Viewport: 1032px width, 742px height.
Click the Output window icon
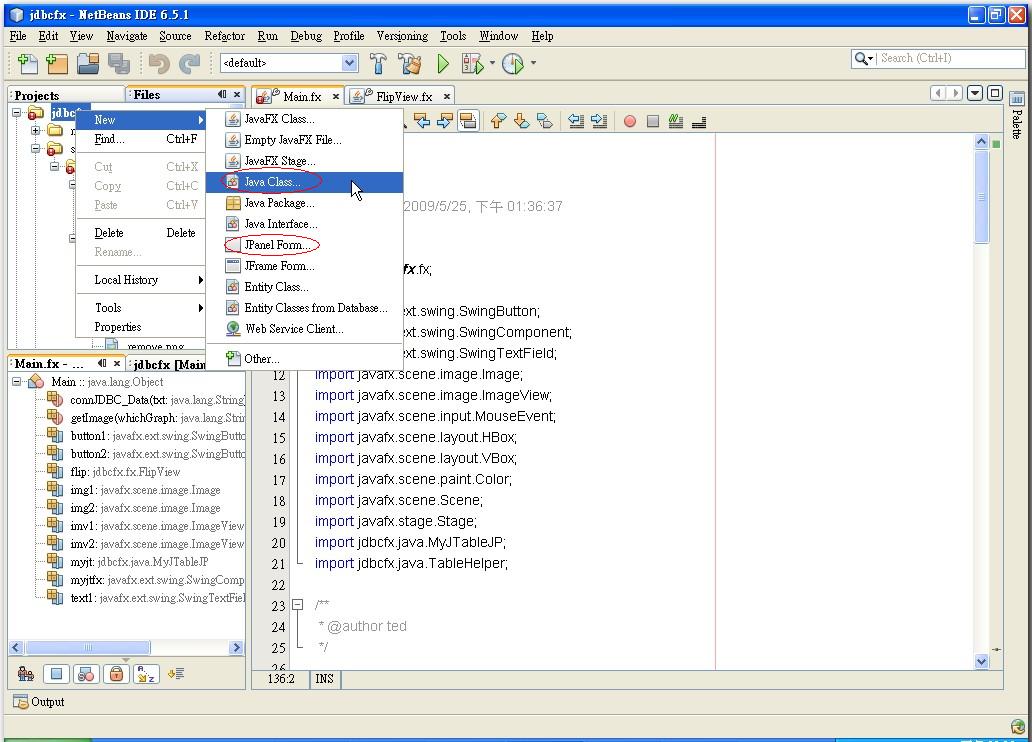click(20, 702)
